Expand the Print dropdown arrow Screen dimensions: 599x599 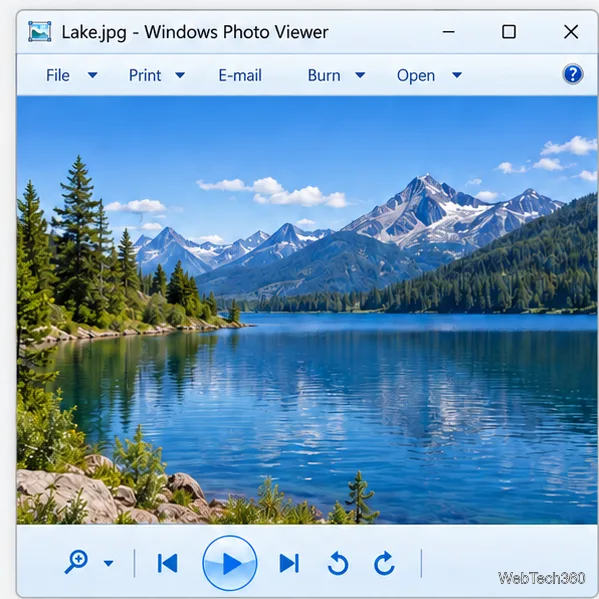click(180, 75)
